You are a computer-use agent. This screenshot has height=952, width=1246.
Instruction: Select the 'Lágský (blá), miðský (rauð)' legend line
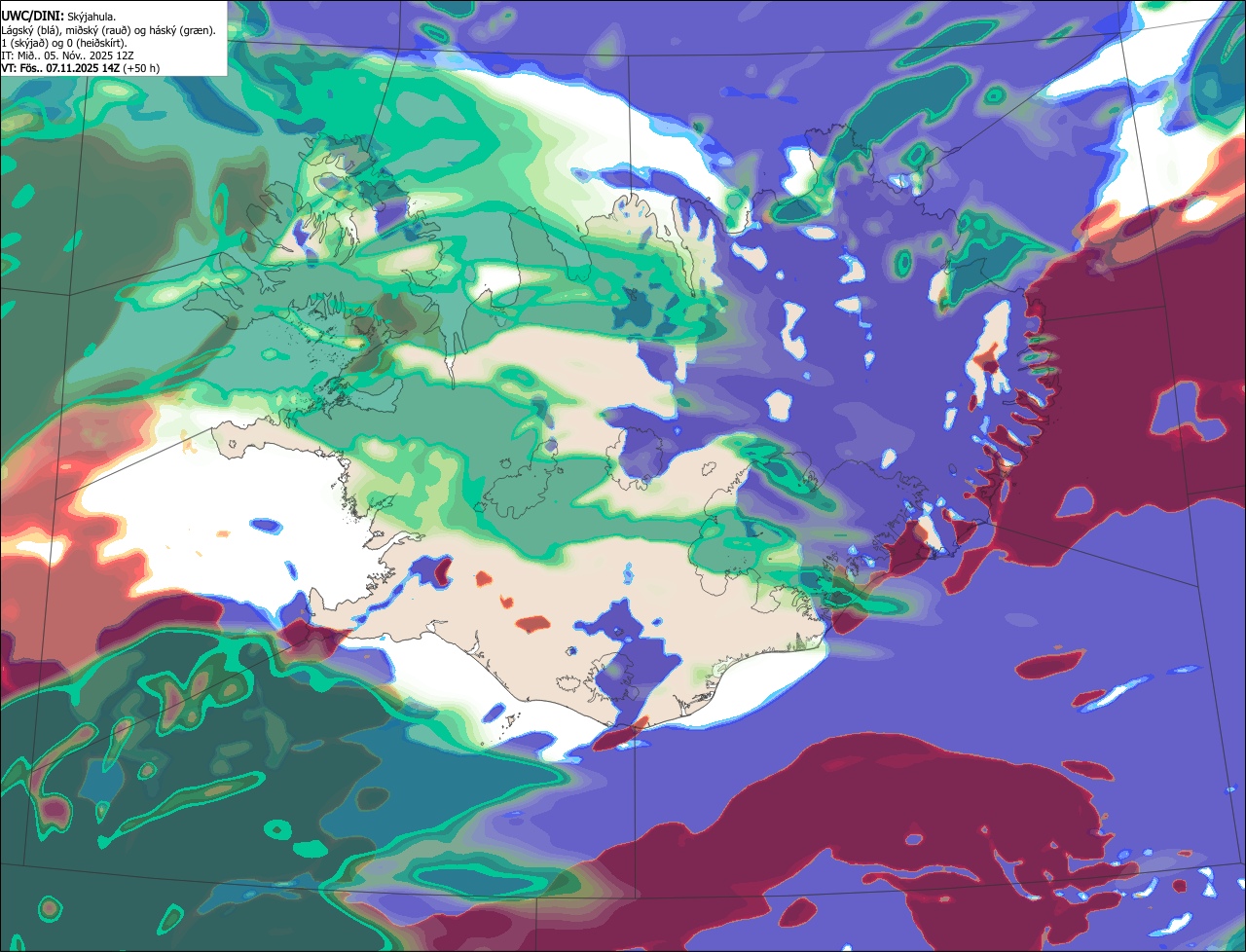coord(109,30)
